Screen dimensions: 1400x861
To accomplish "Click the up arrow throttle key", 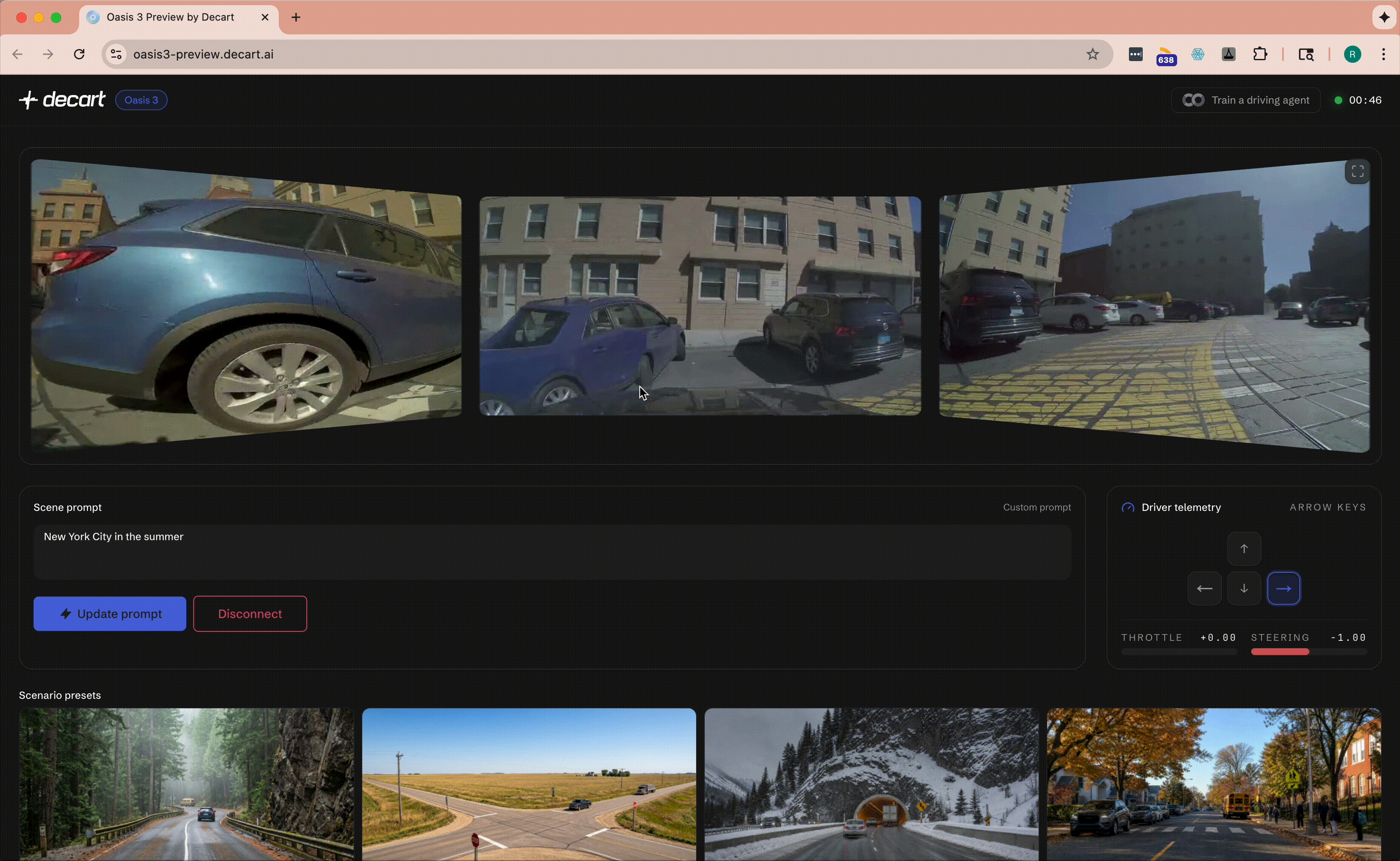I will coord(1244,549).
